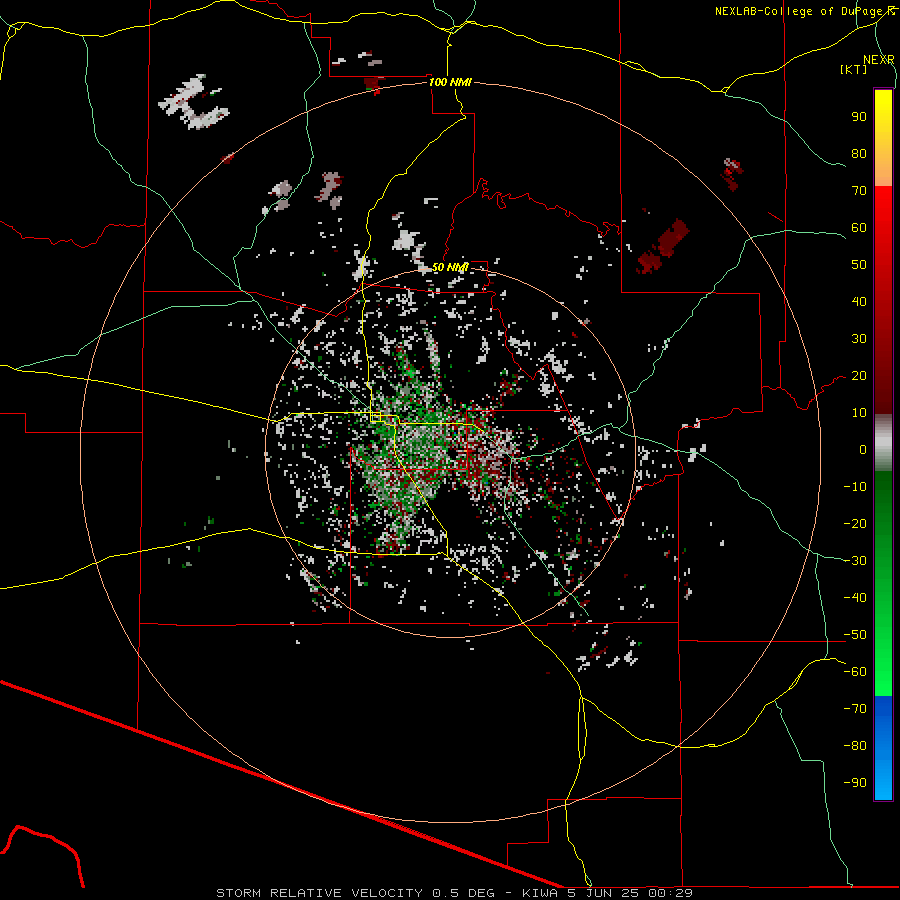
Task: Select the -50 knot scale label
Action: (x=855, y=635)
